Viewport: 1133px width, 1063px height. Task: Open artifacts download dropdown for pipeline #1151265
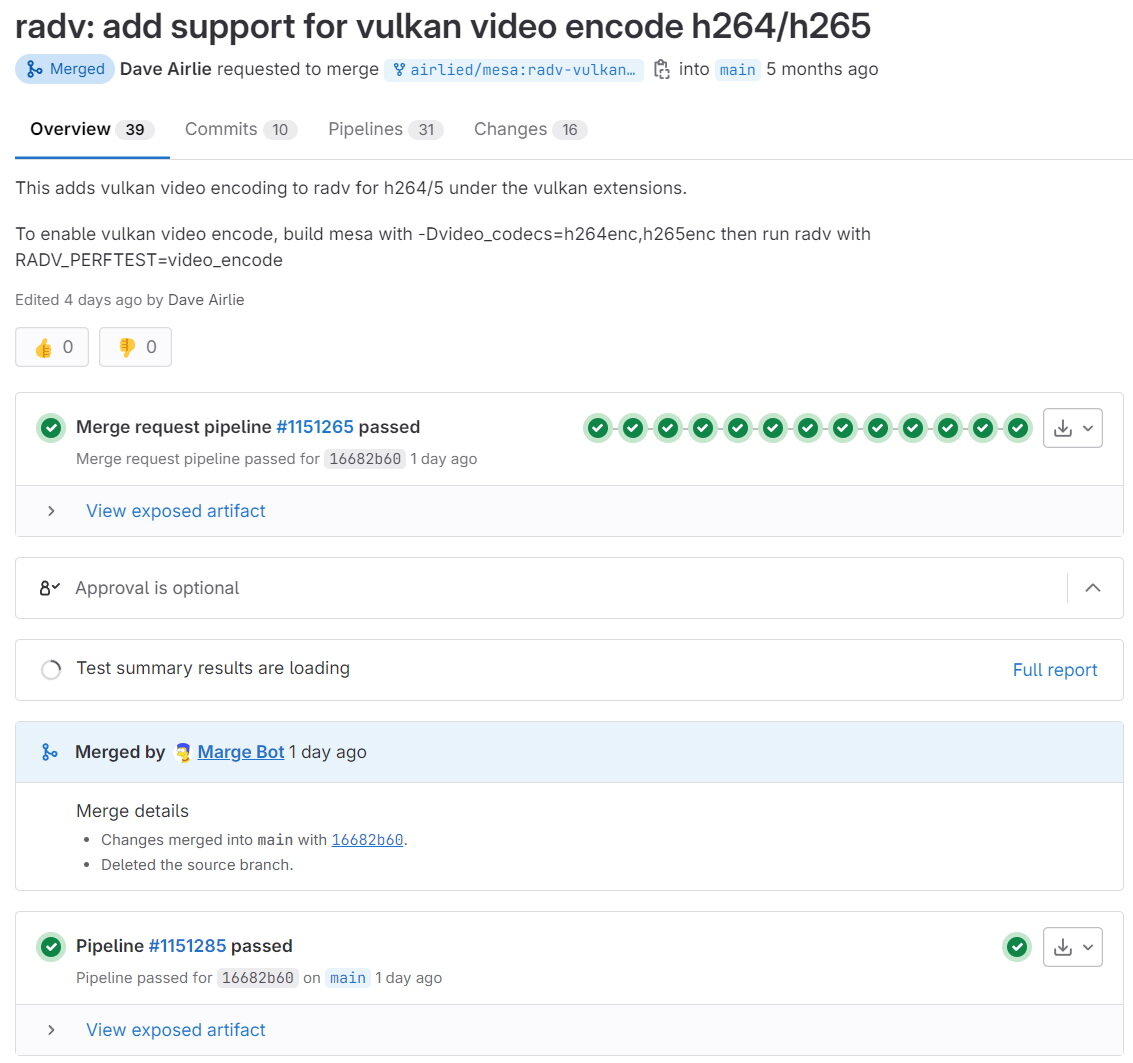[1073, 428]
